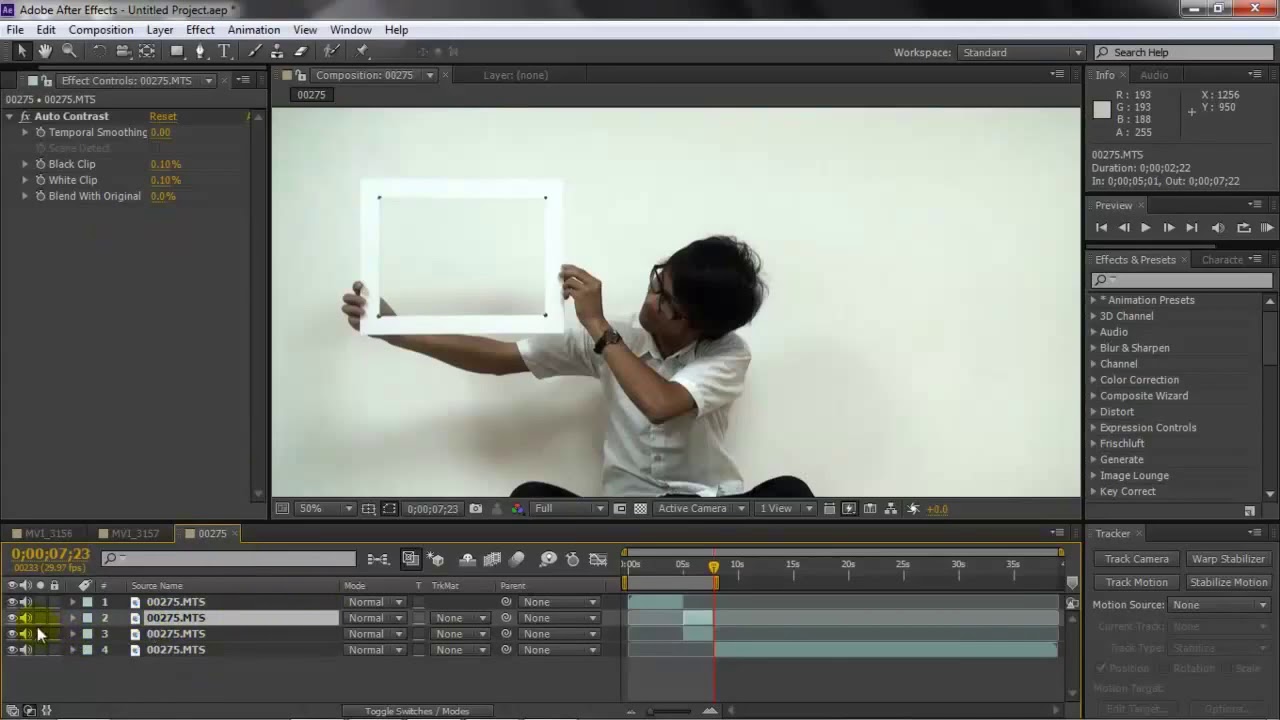Viewport: 1280px width, 720px height.
Task: Open the 50% magnification dropdown
Action: [x=325, y=509]
